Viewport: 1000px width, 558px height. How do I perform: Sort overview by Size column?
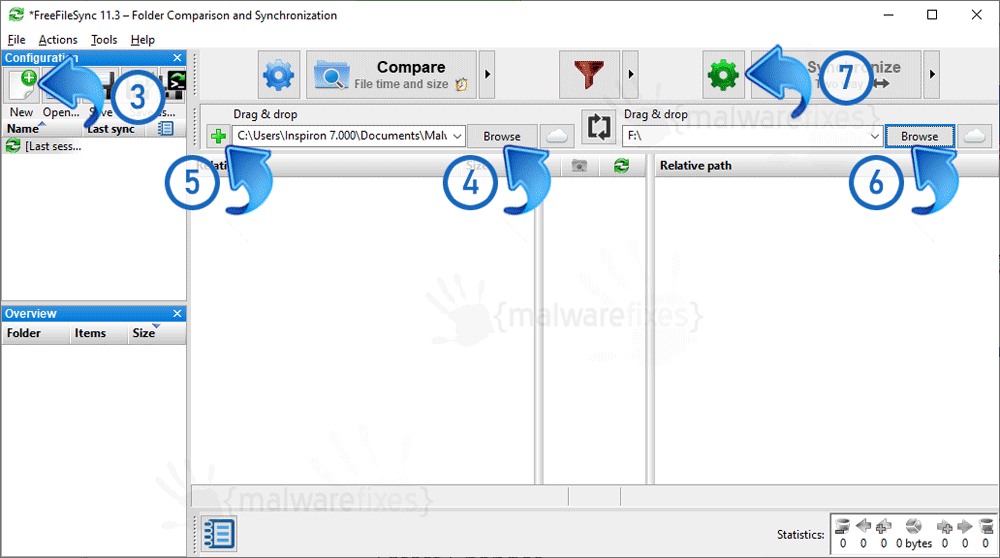tap(156, 333)
